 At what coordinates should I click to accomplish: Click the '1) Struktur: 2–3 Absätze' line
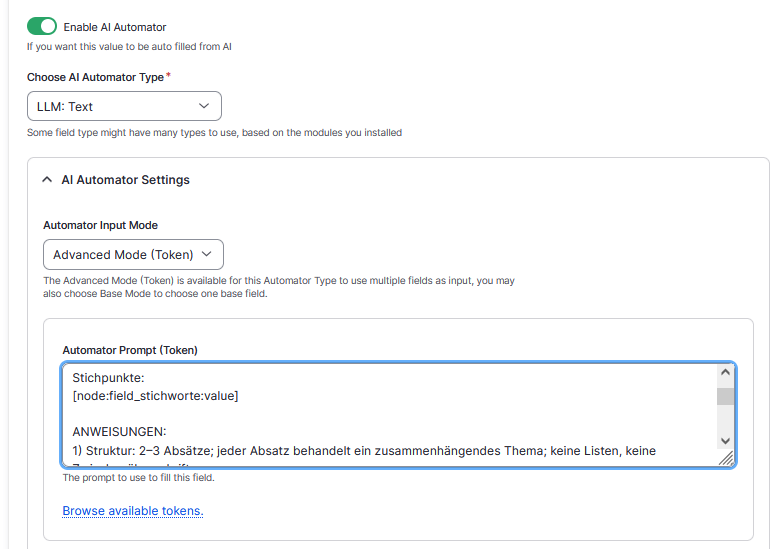click(x=364, y=451)
